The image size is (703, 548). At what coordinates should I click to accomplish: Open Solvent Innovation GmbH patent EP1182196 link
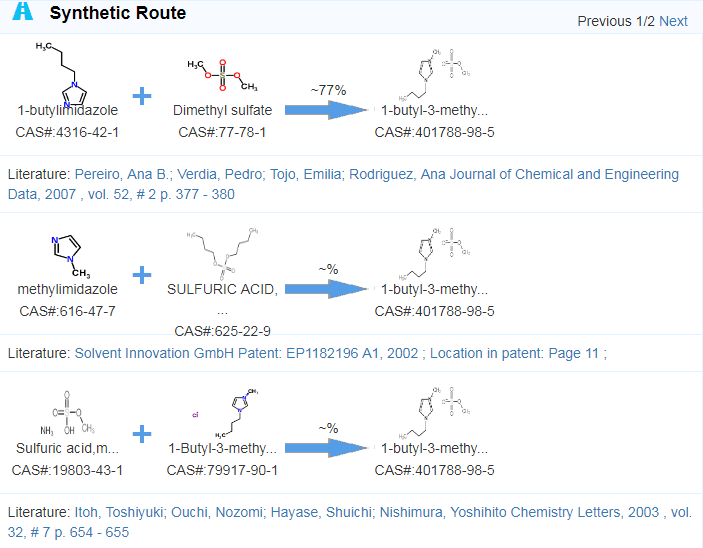coord(340,353)
